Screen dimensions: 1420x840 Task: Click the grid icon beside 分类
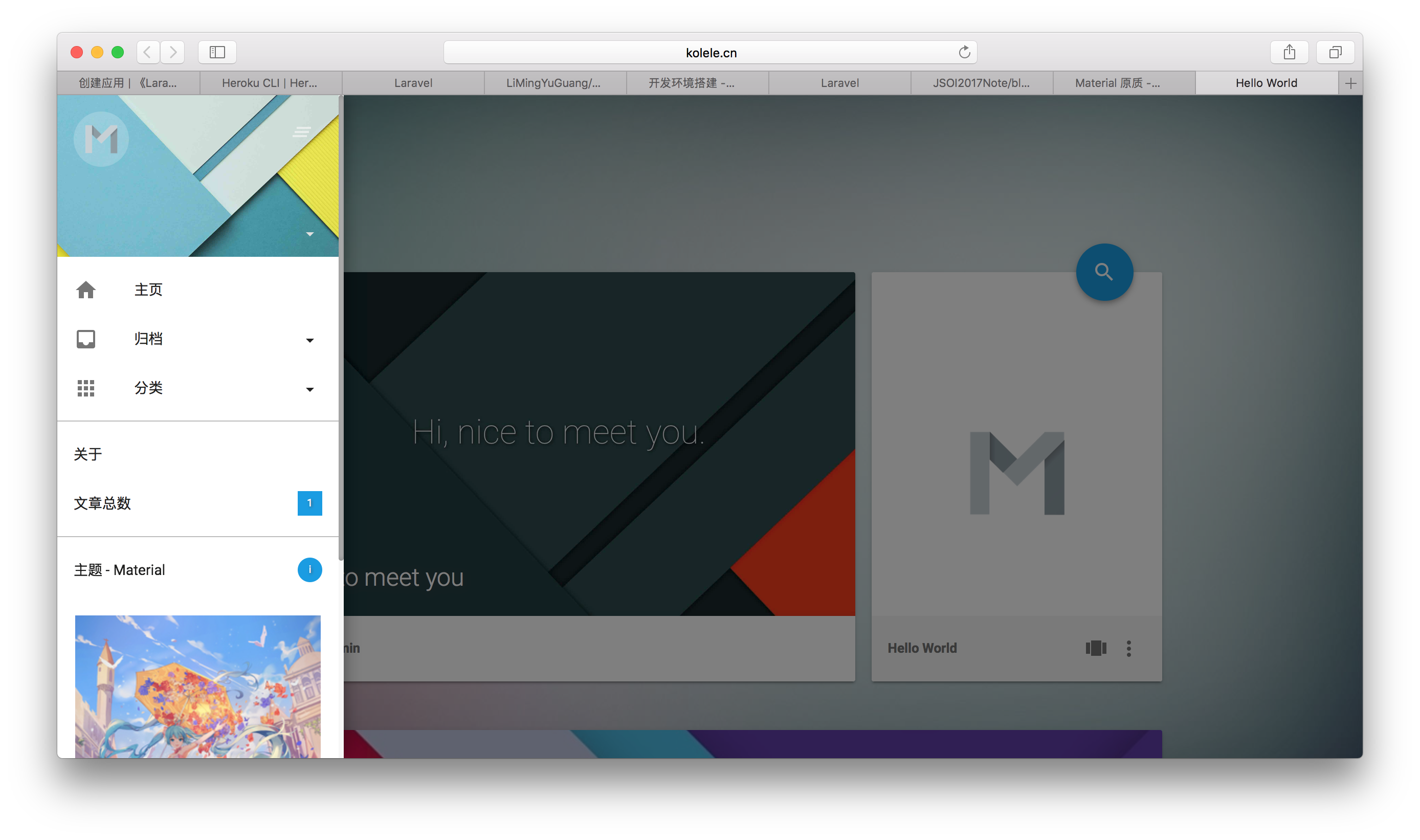click(86, 388)
